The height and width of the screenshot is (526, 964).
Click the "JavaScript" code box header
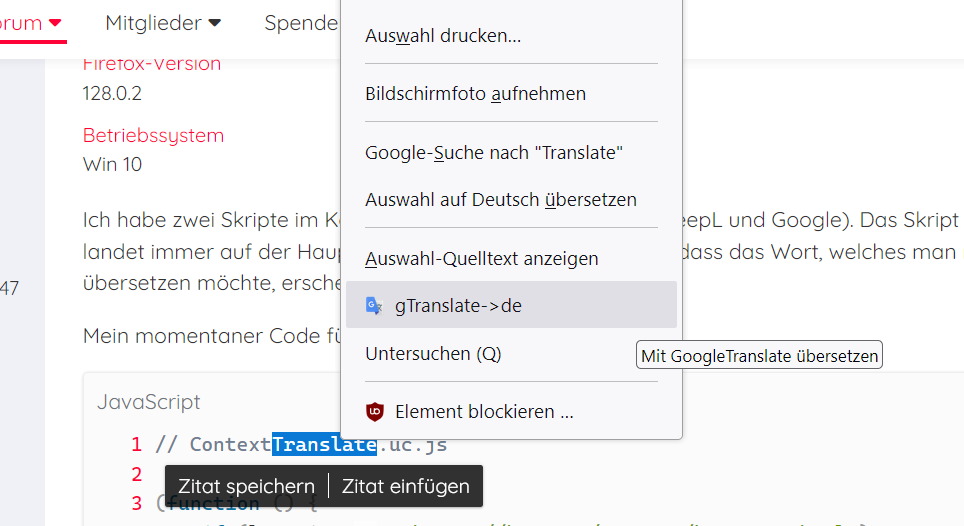pos(148,401)
